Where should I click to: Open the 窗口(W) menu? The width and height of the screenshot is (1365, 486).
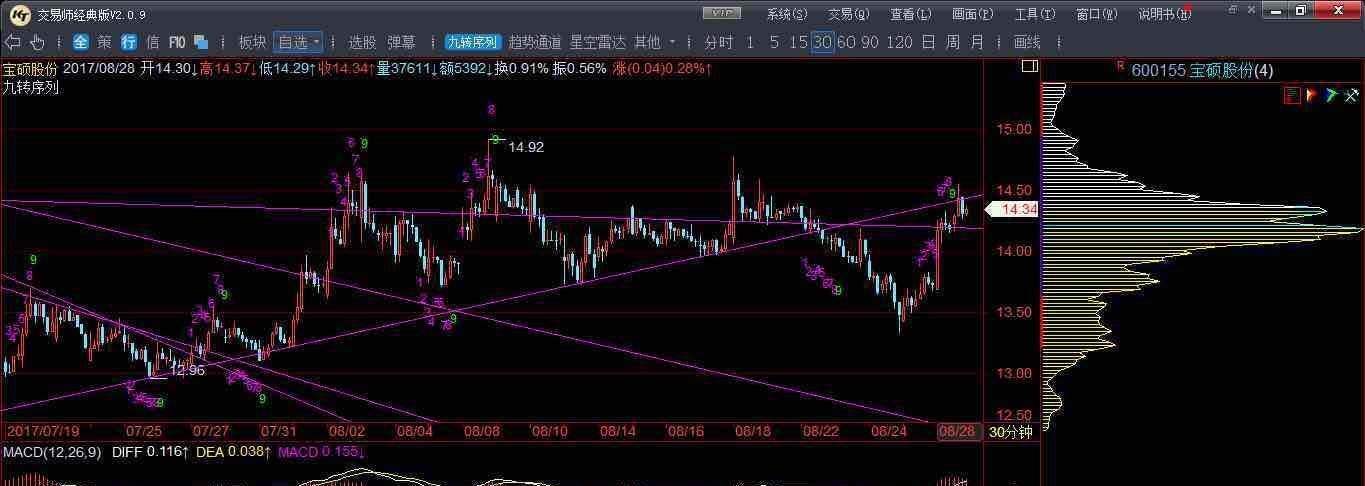pos(1097,14)
